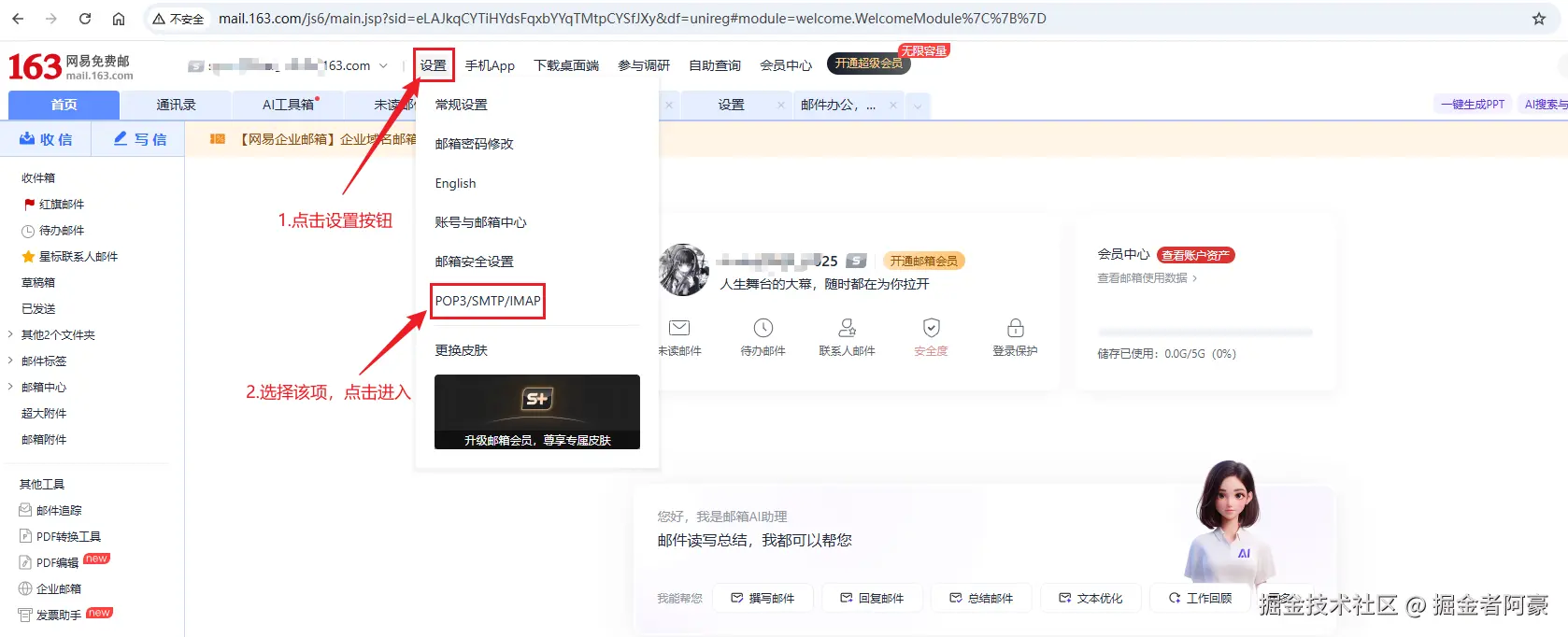Open 下载桌面端 link
Image resolution: width=1568 pixels, height=637 pixels.
coord(566,65)
